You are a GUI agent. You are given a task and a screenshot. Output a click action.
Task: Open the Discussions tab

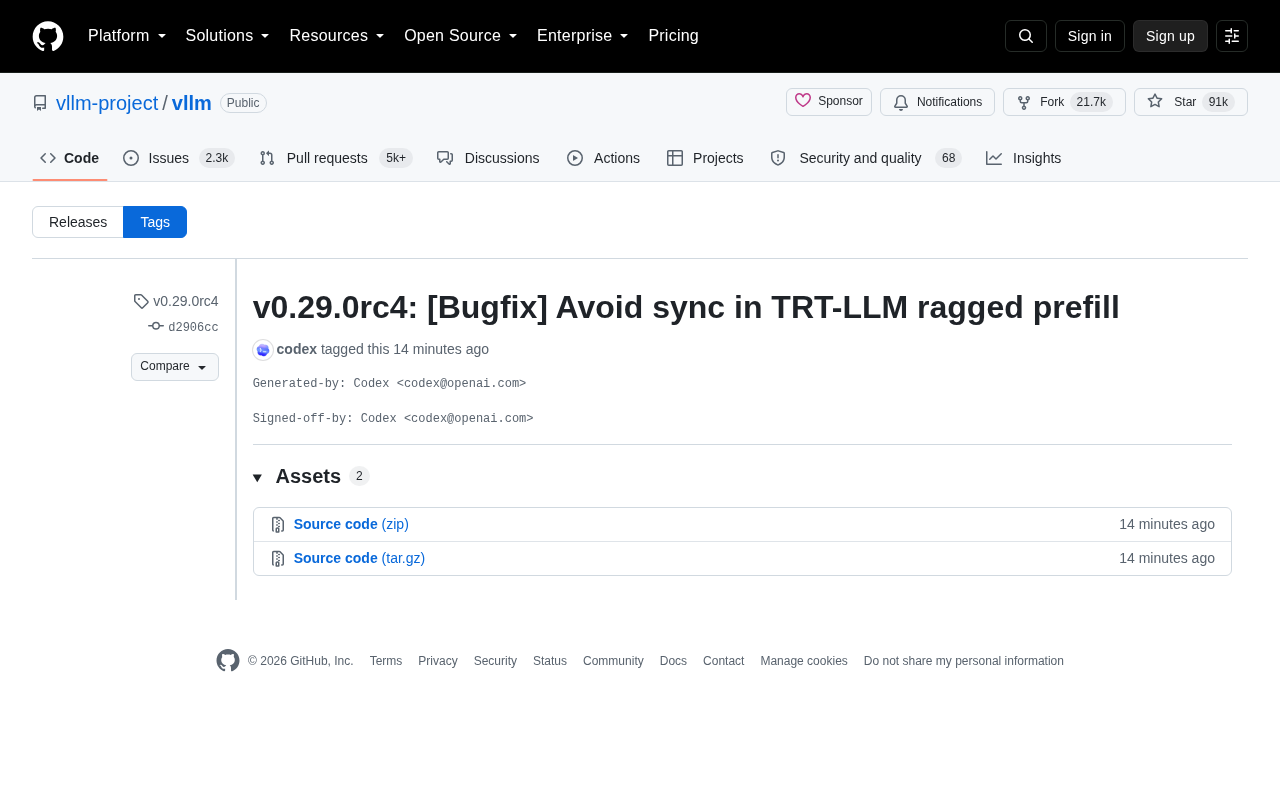click(x=488, y=158)
